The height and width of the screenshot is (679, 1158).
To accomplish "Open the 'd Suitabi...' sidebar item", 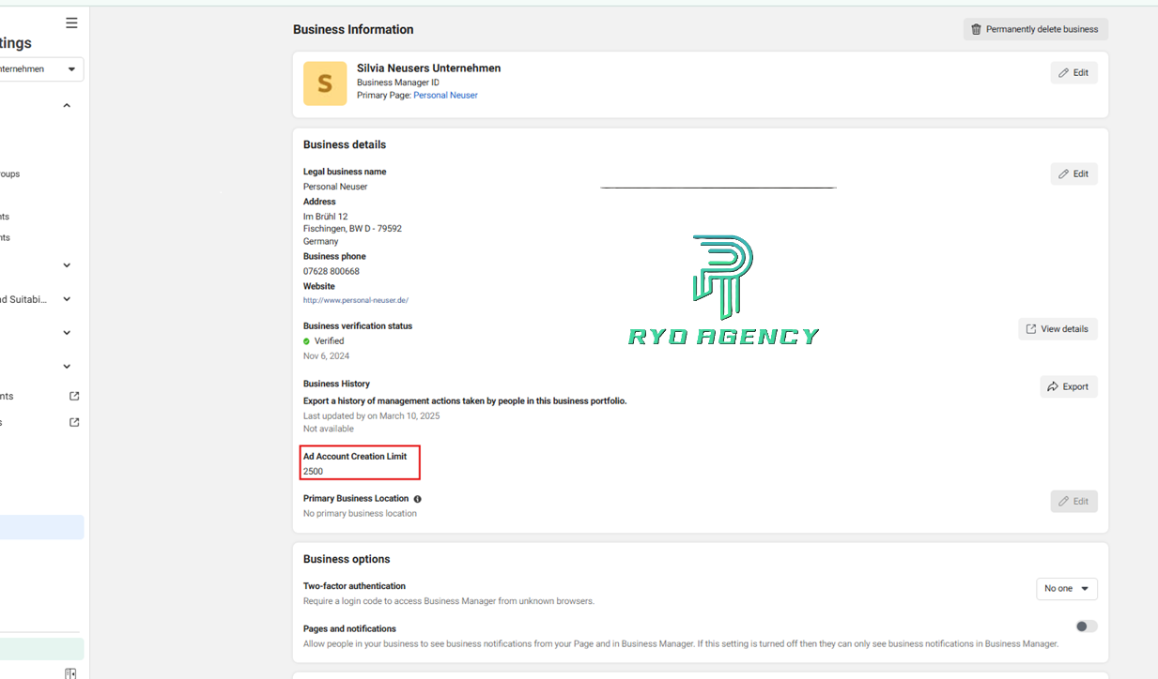I will (24, 299).
